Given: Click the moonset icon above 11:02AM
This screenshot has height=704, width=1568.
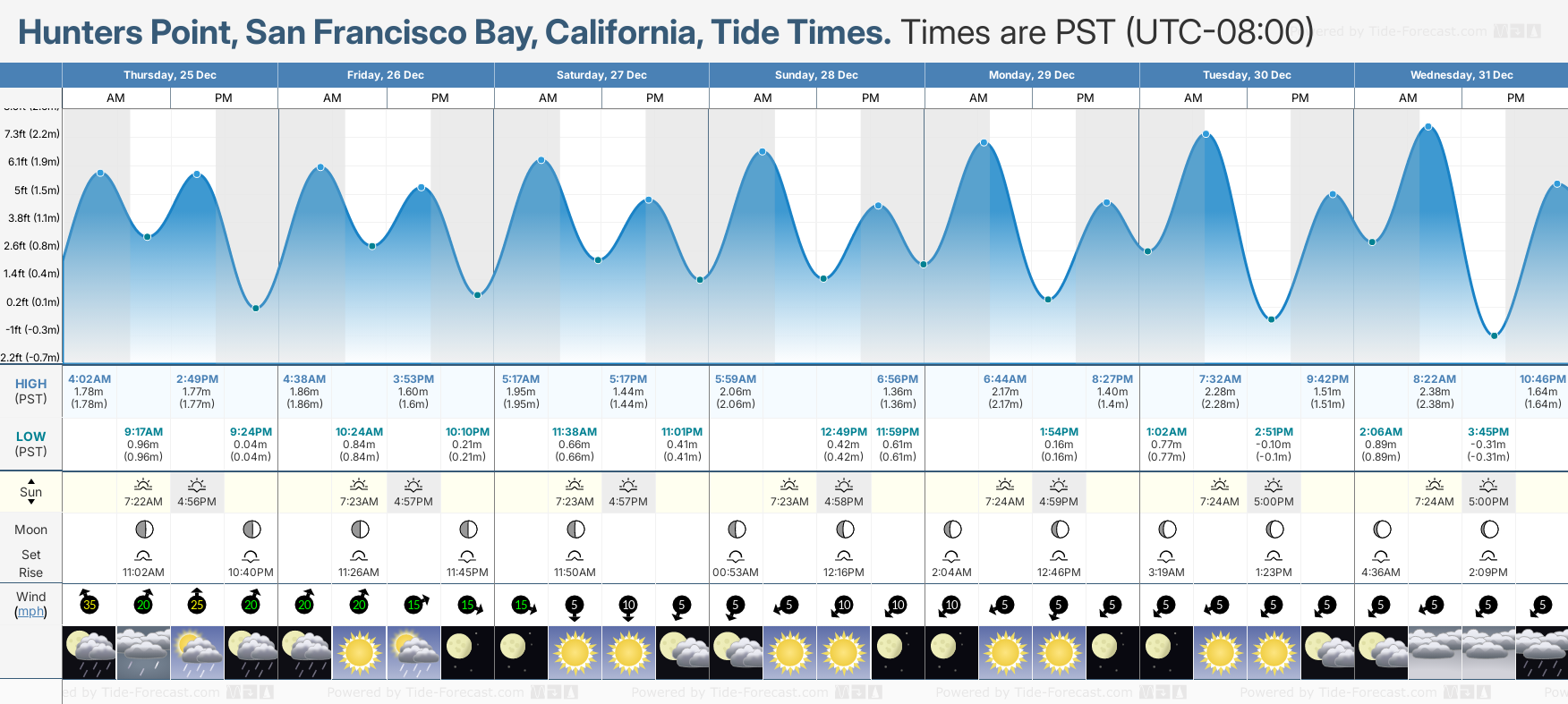Looking at the screenshot, I should 143,556.
